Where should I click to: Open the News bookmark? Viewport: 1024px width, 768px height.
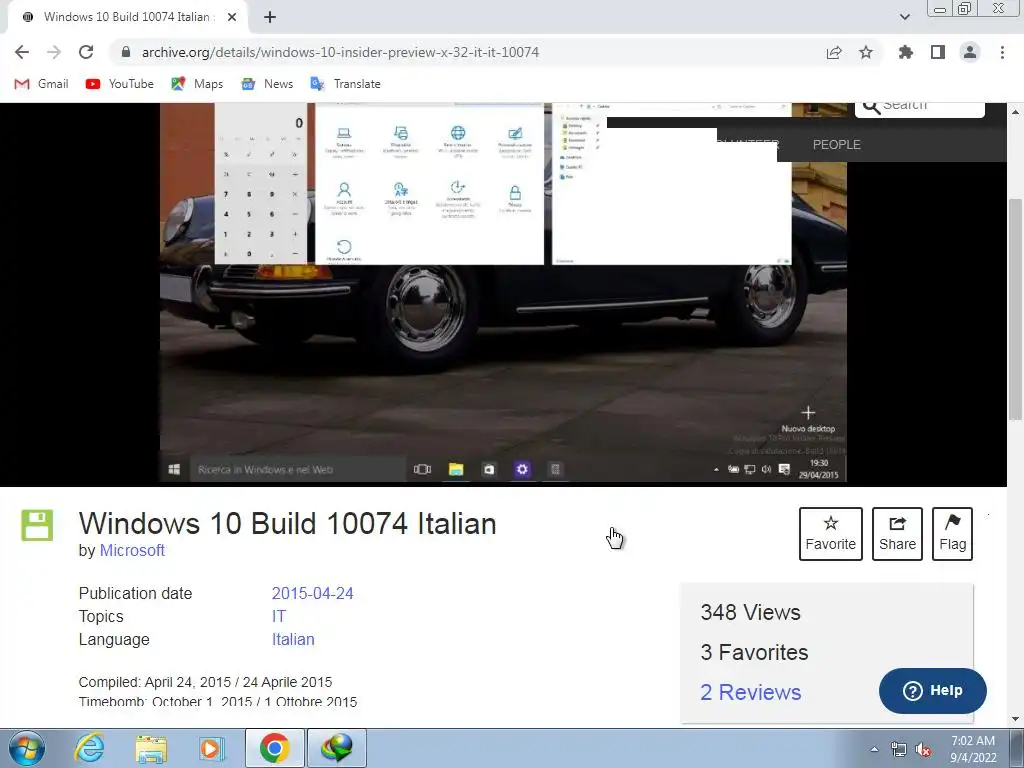coord(267,84)
